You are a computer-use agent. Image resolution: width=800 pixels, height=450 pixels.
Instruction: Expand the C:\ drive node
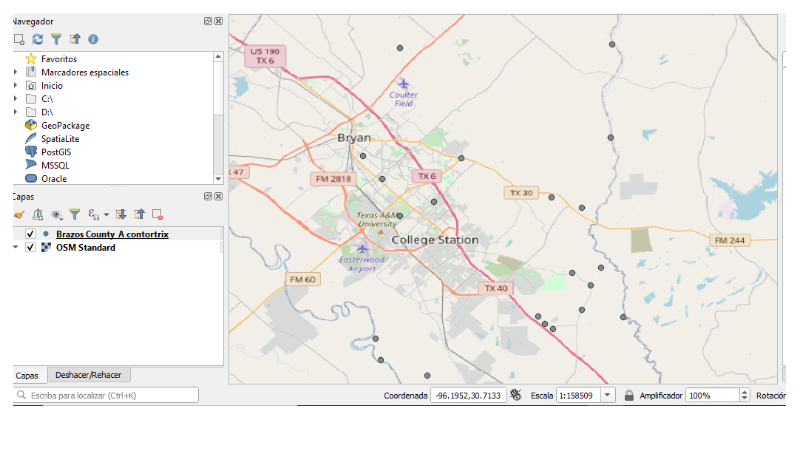point(16,98)
